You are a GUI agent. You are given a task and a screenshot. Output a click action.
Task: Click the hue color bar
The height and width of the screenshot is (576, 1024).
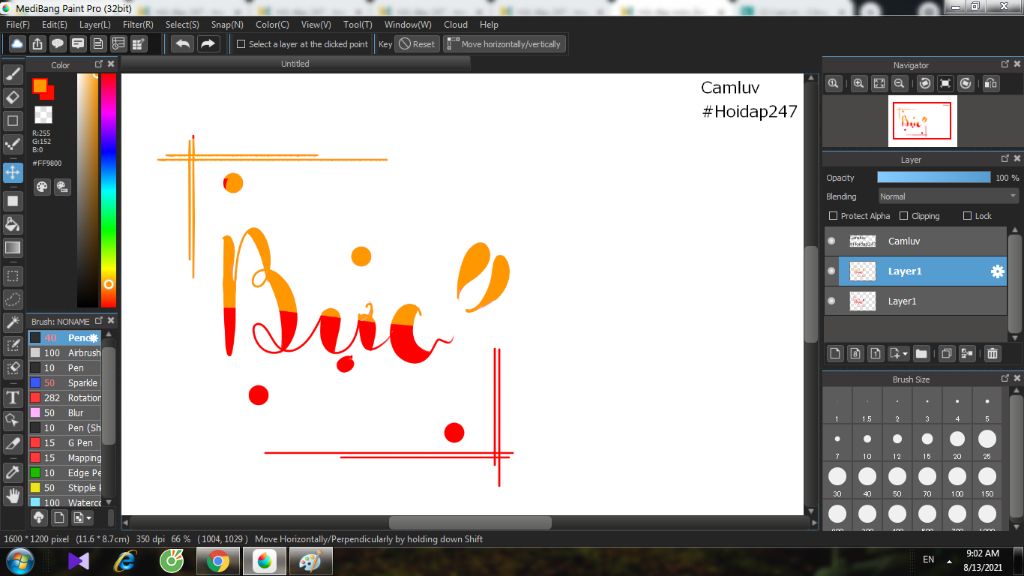(x=108, y=190)
